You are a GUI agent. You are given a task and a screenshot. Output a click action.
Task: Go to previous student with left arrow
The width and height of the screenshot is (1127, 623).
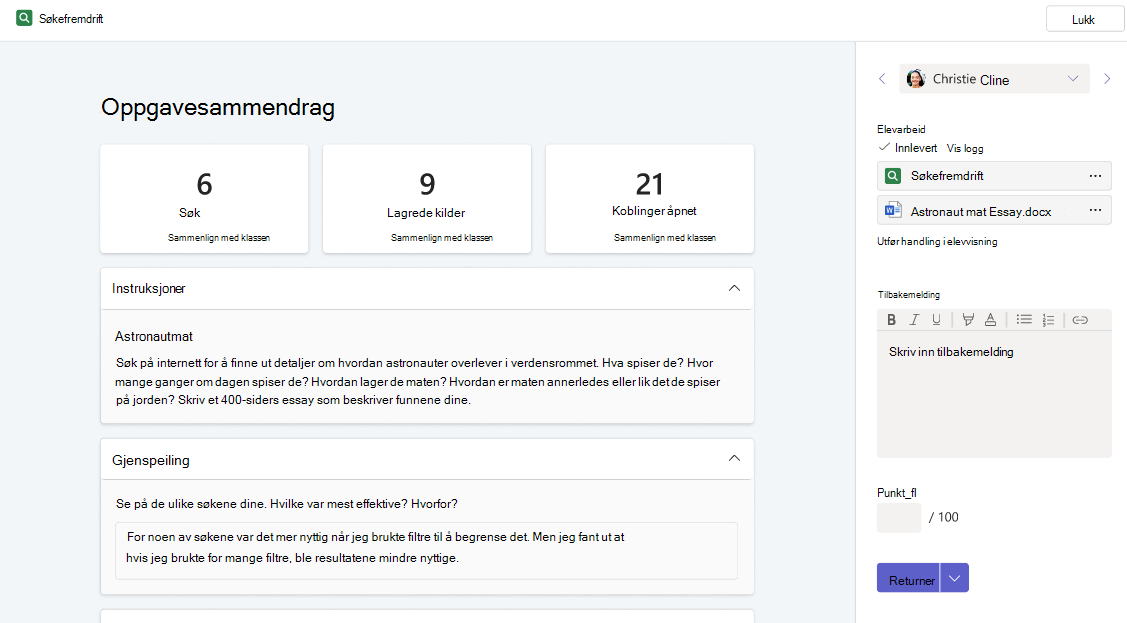click(x=882, y=79)
